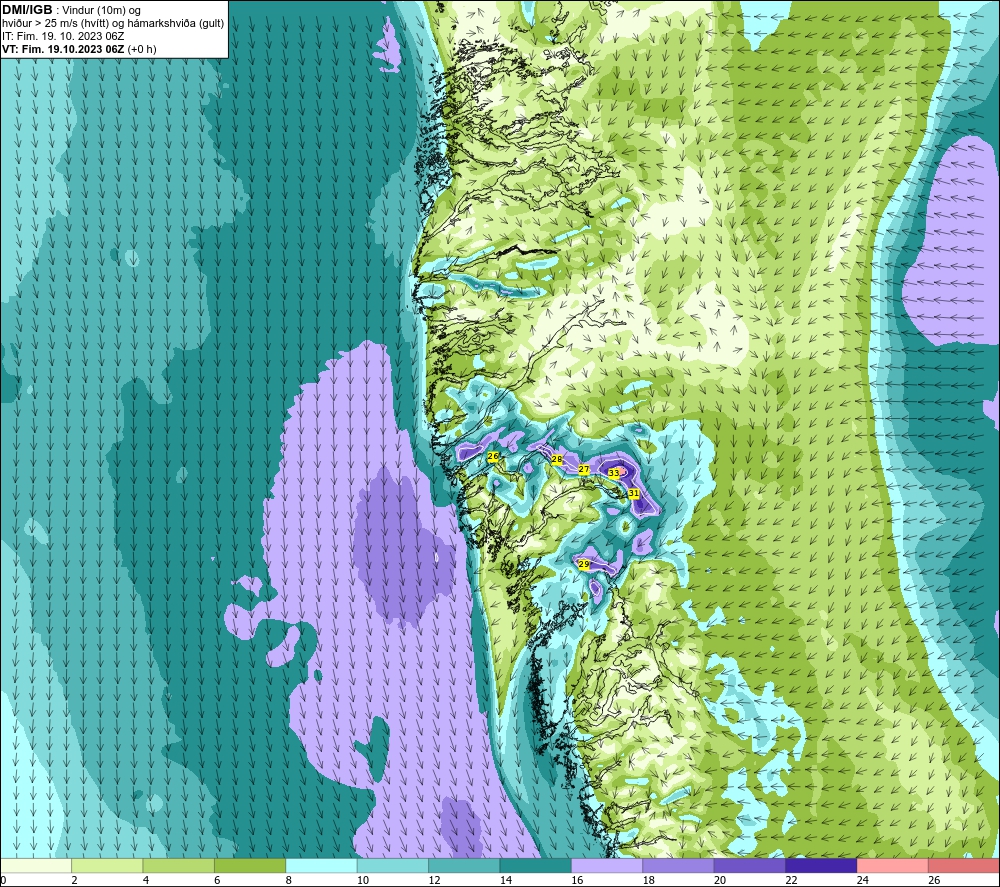
Task: Click the yellow gust label 31
Action: pyautogui.click(x=633, y=494)
